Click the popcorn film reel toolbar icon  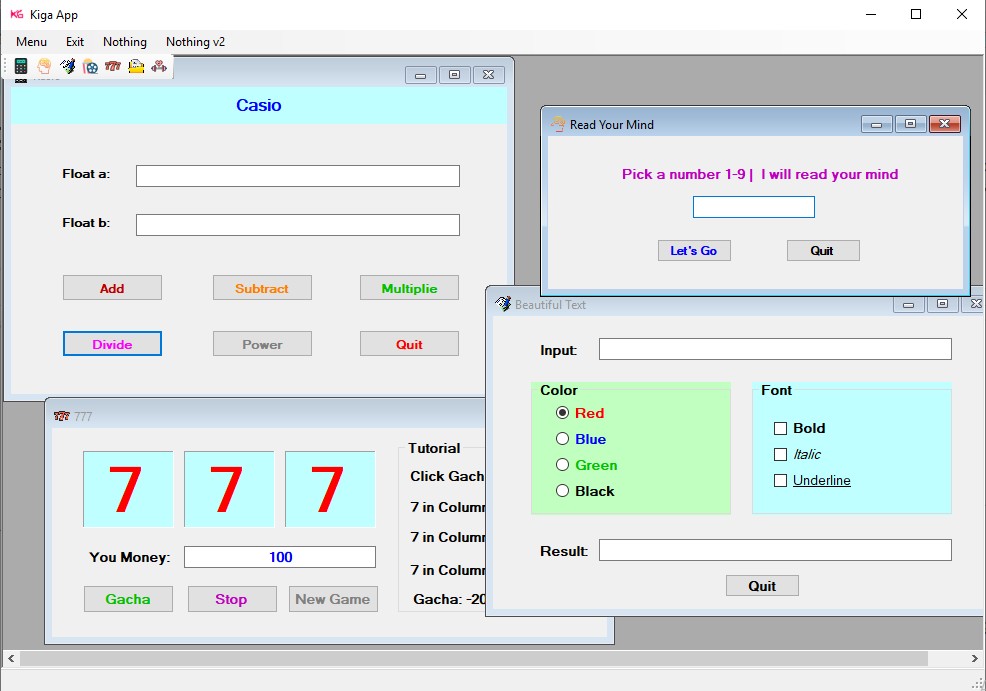click(91, 66)
